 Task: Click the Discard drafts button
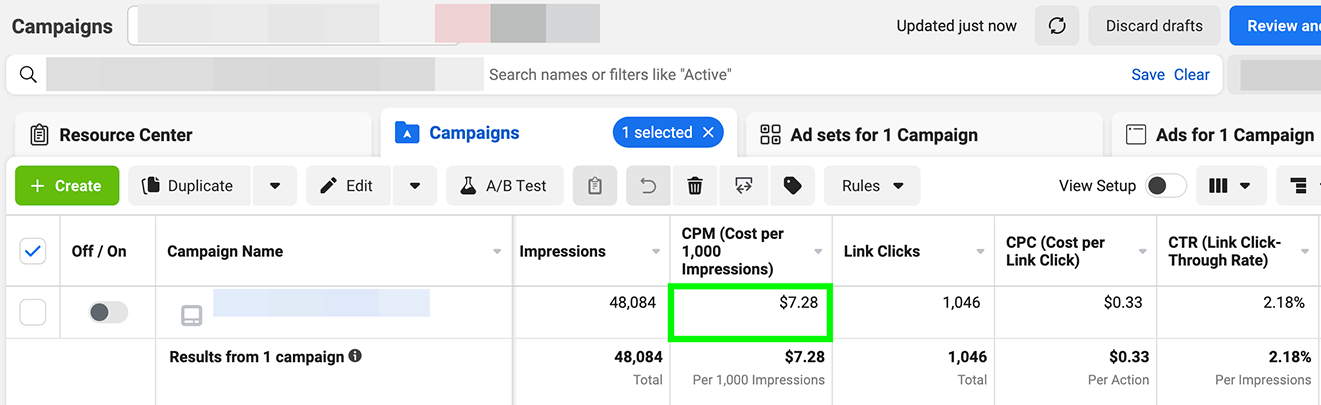coord(1154,26)
